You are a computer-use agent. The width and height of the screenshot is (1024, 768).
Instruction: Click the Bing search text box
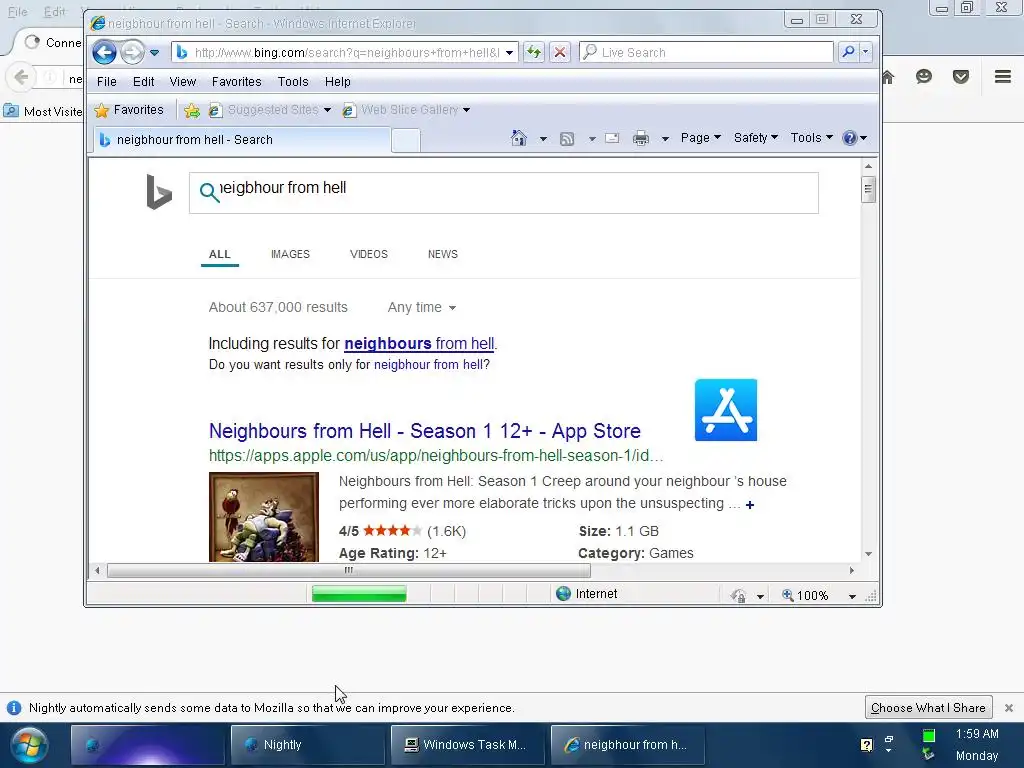[x=504, y=193]
